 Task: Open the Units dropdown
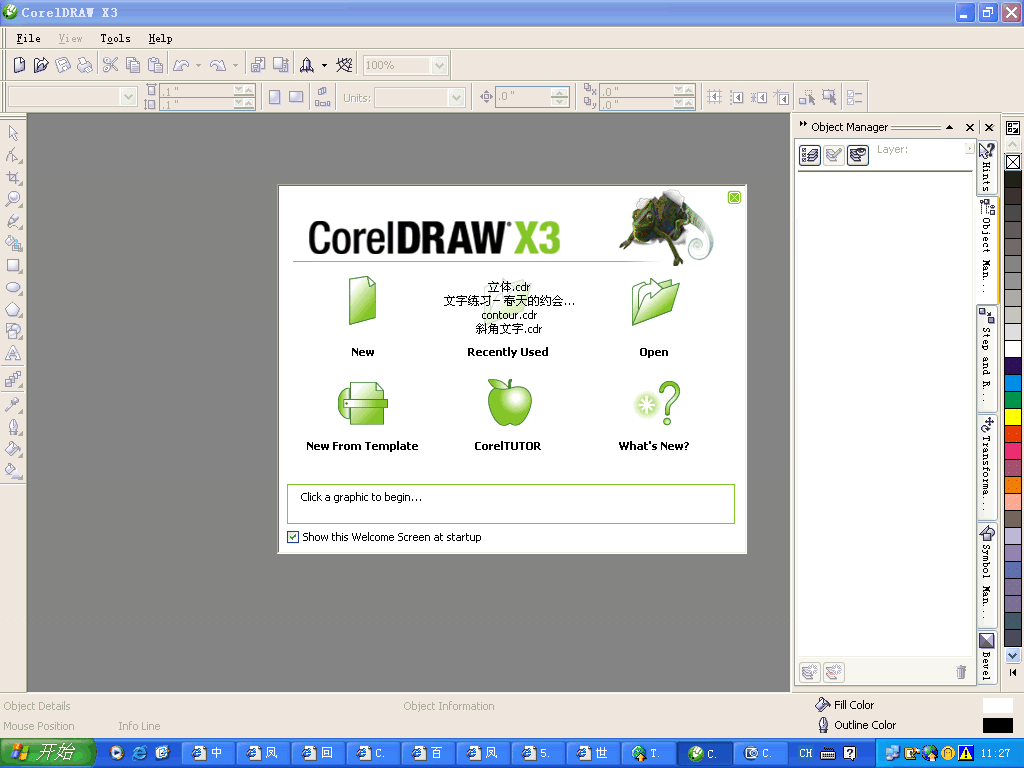coord(456,98)
